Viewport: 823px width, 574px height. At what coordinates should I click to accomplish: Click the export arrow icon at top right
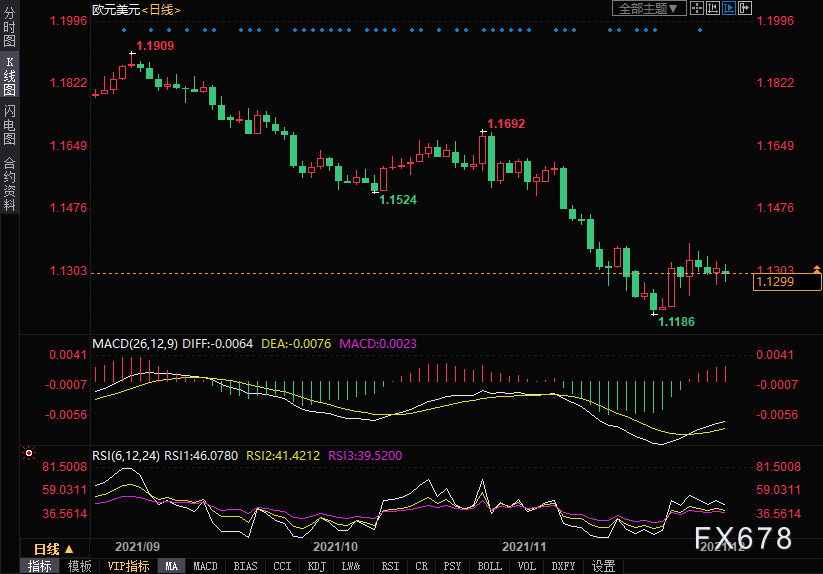click(x=745, y=8)
